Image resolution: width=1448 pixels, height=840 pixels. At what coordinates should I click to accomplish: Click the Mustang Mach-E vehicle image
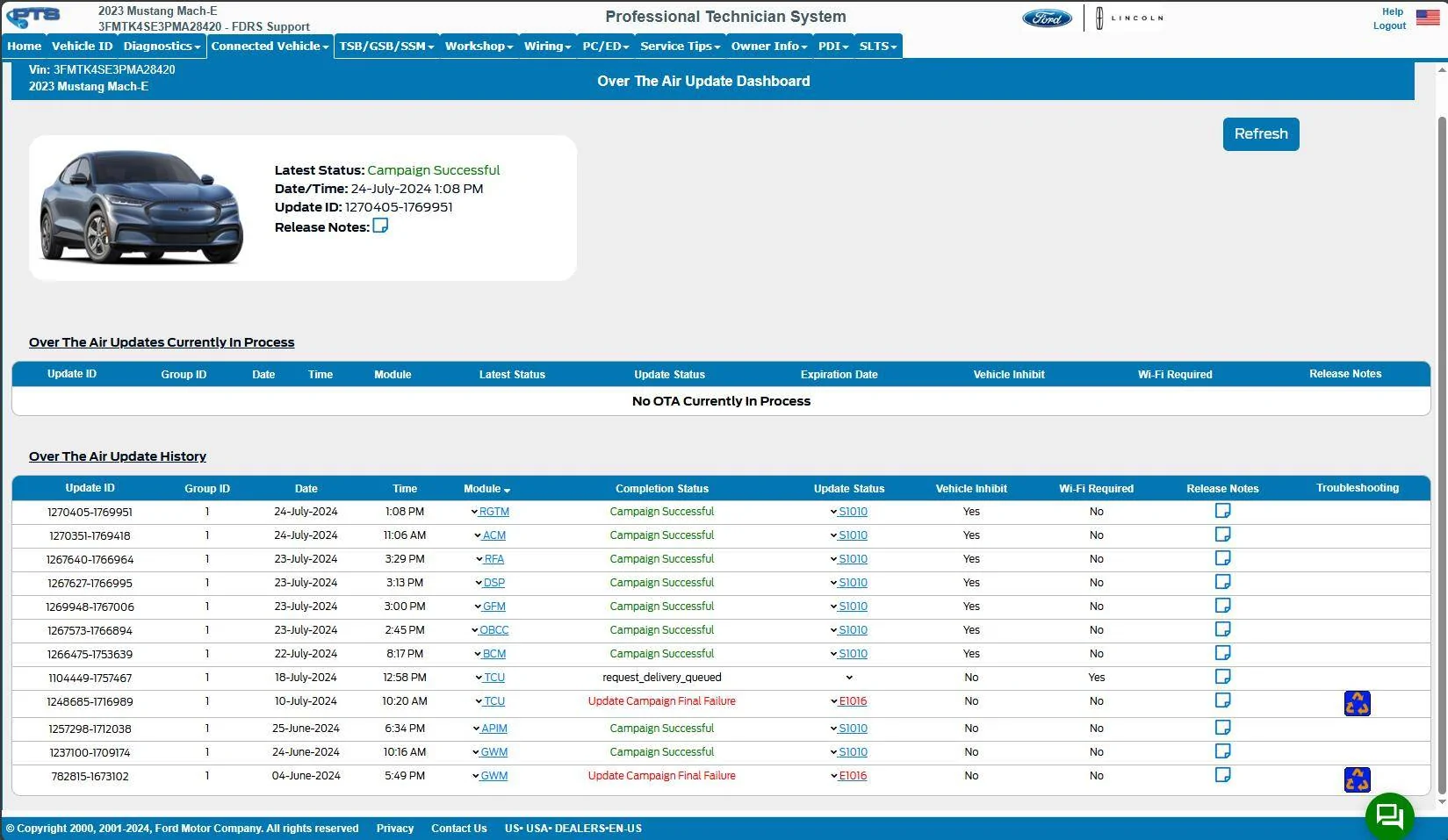[x=141, y=208]
